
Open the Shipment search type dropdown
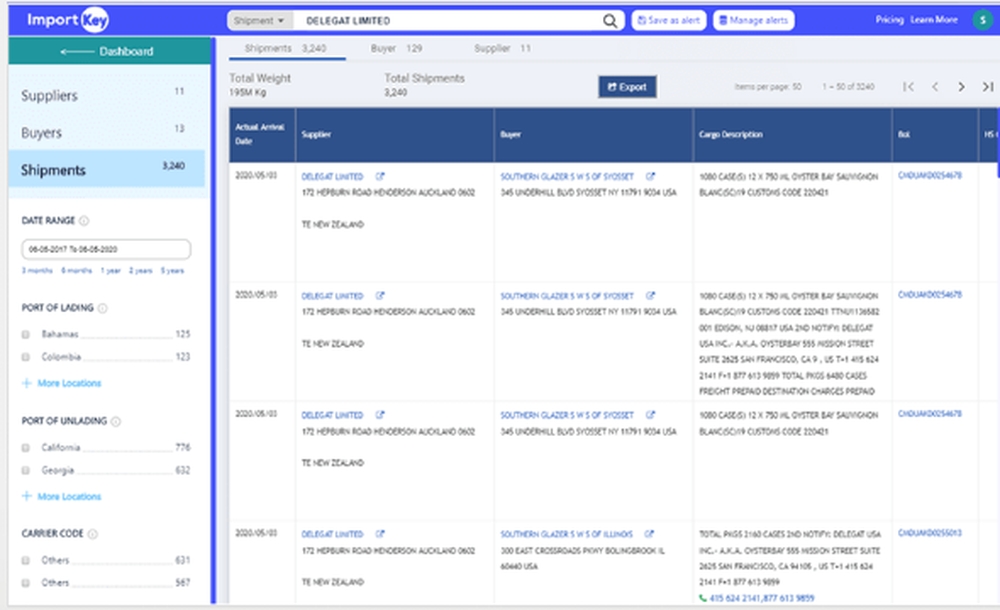pos(260,21)
